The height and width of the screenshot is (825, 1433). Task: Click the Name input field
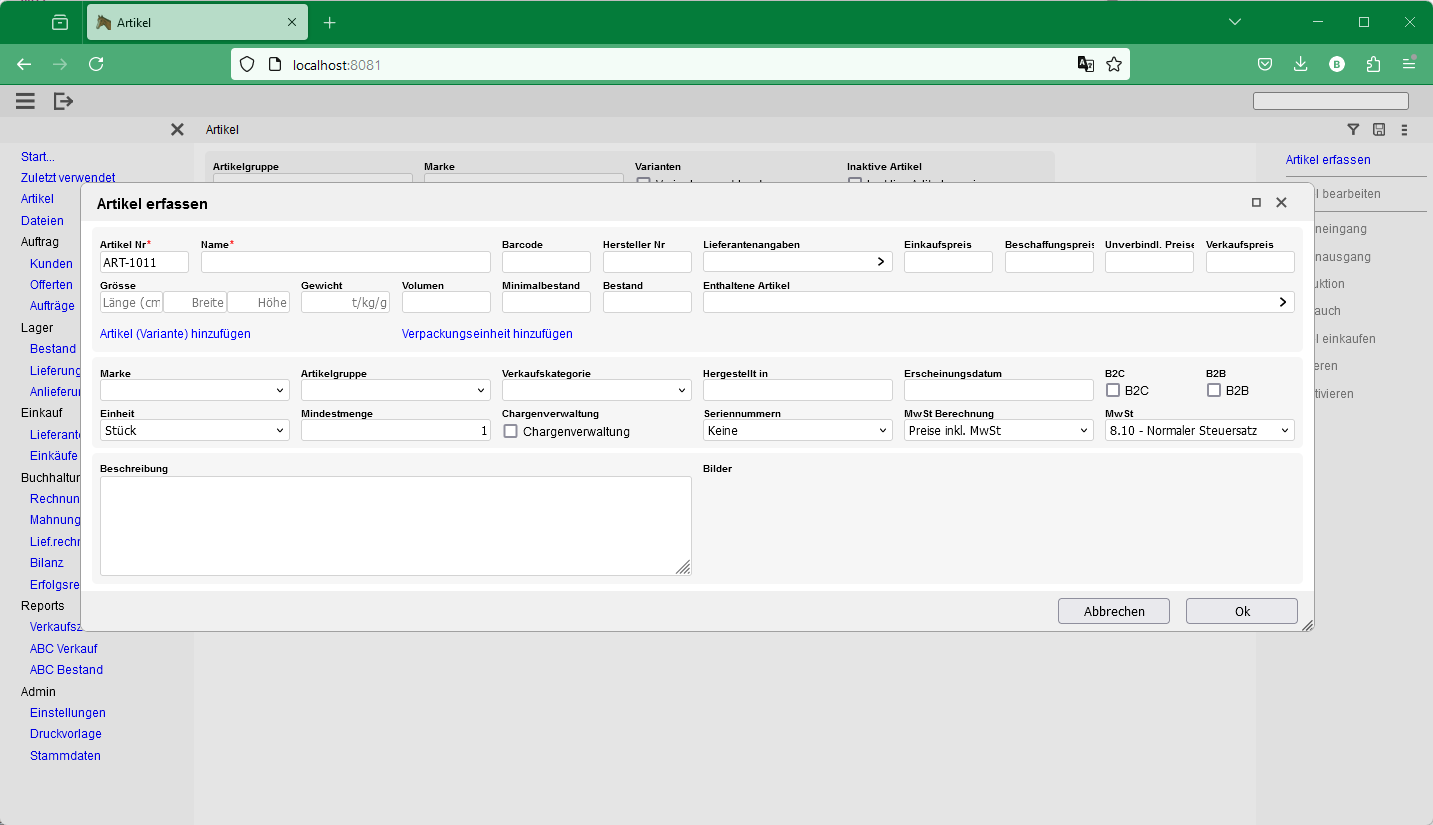(345, 262)
